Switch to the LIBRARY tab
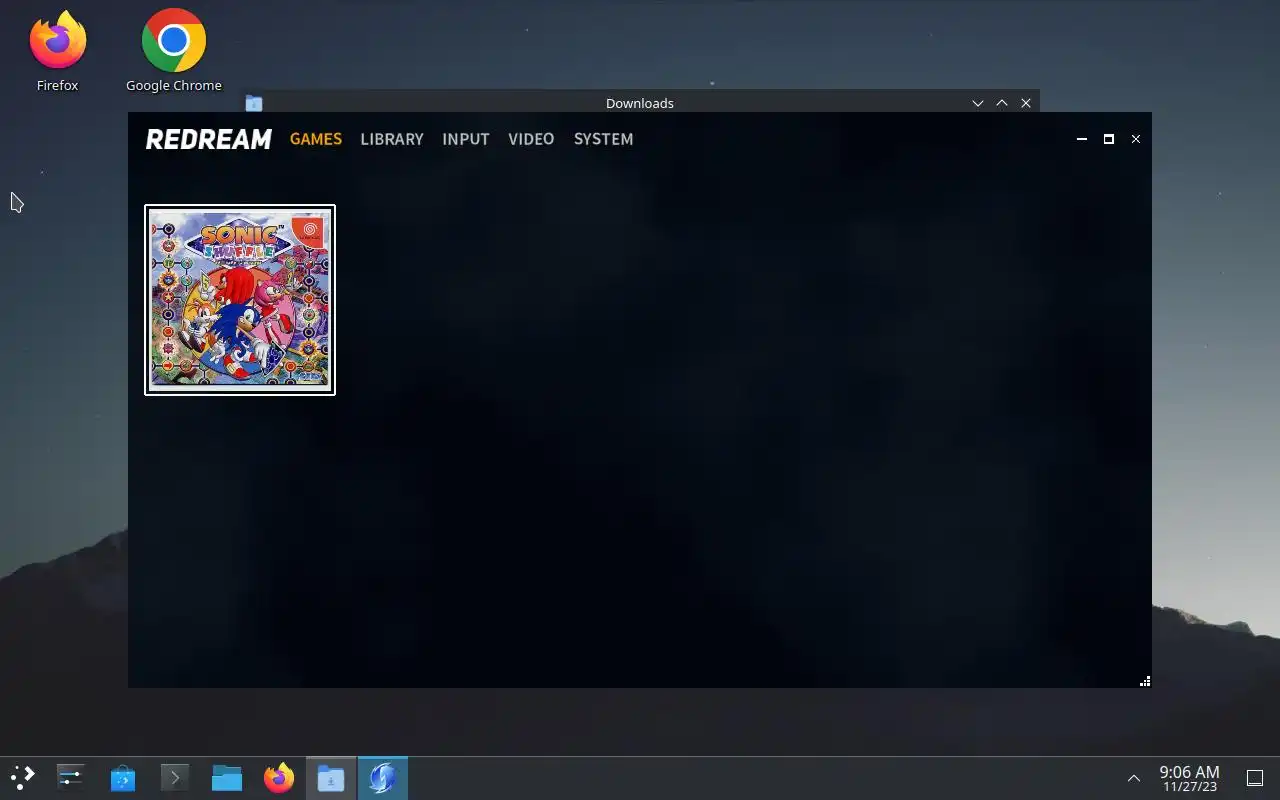The image size is (1280, 800). (x=392, y=139)
